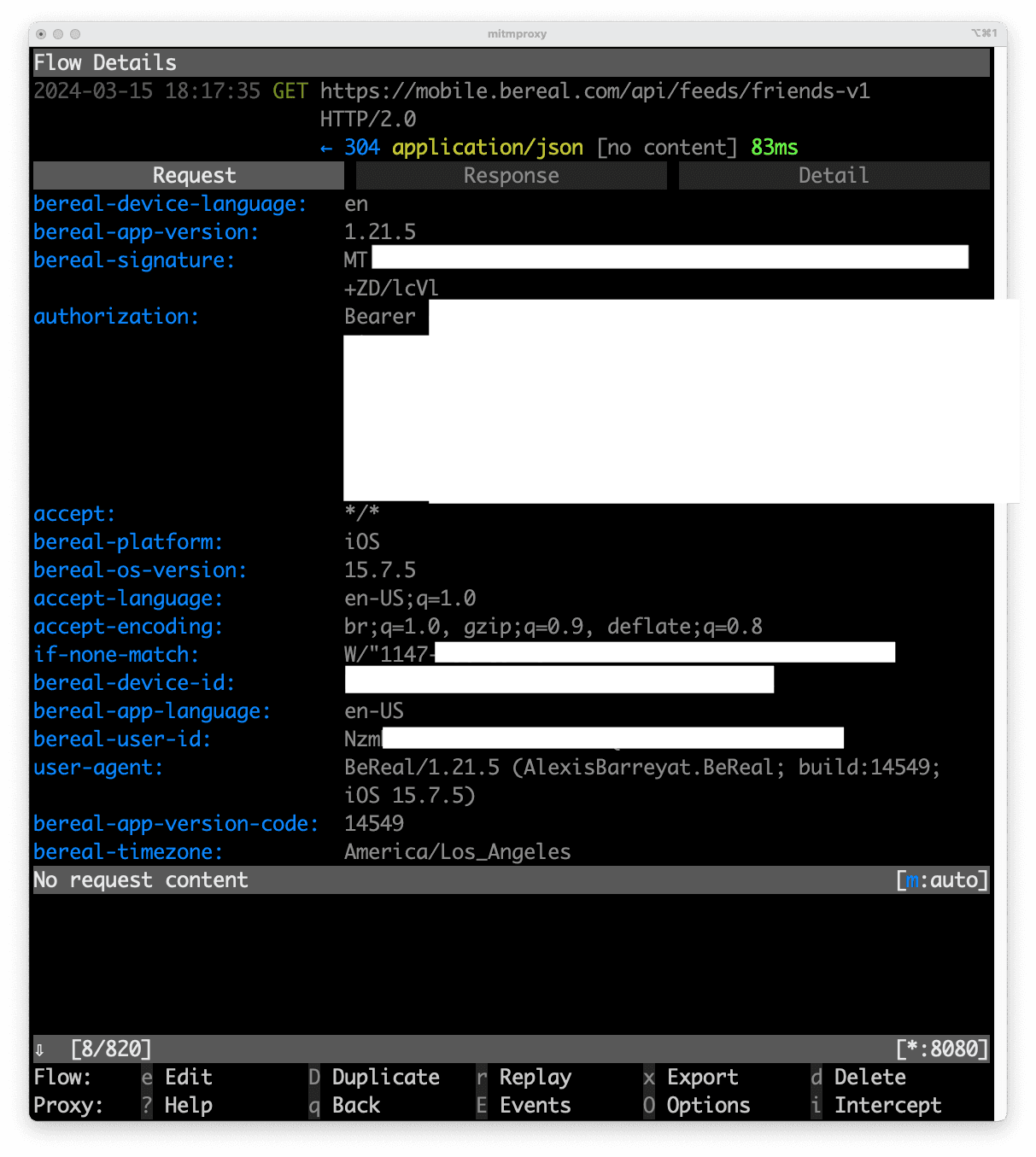Click the Flow Details title

105,62
